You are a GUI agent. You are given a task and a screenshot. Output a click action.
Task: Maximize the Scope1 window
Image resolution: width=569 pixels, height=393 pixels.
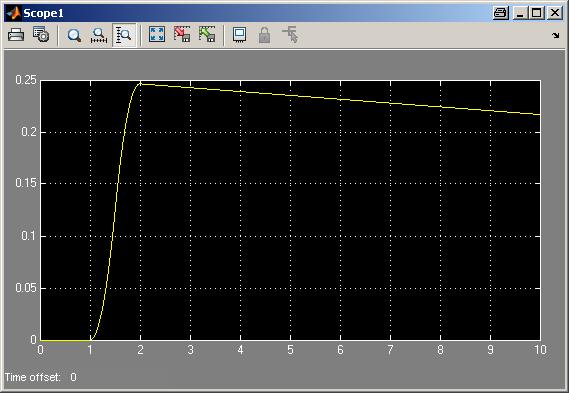point(537,13)
